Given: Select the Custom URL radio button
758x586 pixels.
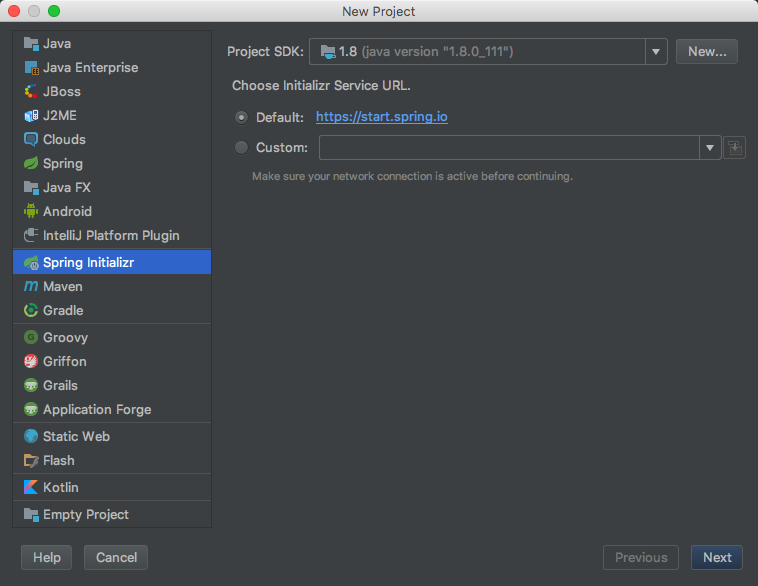Looking at the screenshot, I should 241,147.
